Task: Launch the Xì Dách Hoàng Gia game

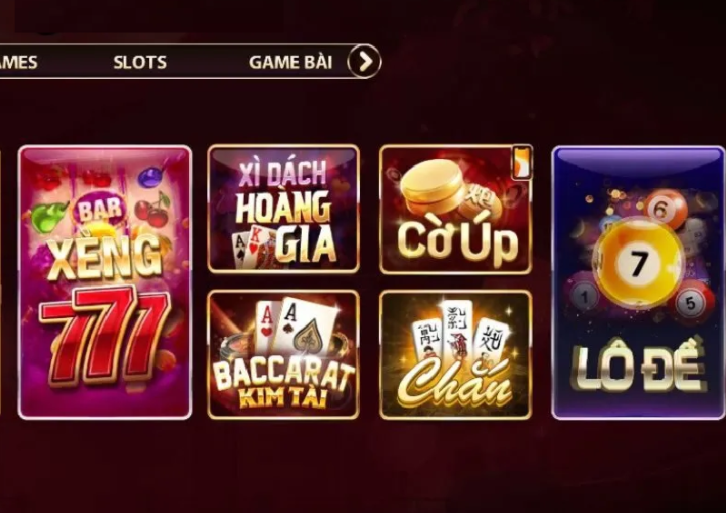Action: tap(283, 209)
